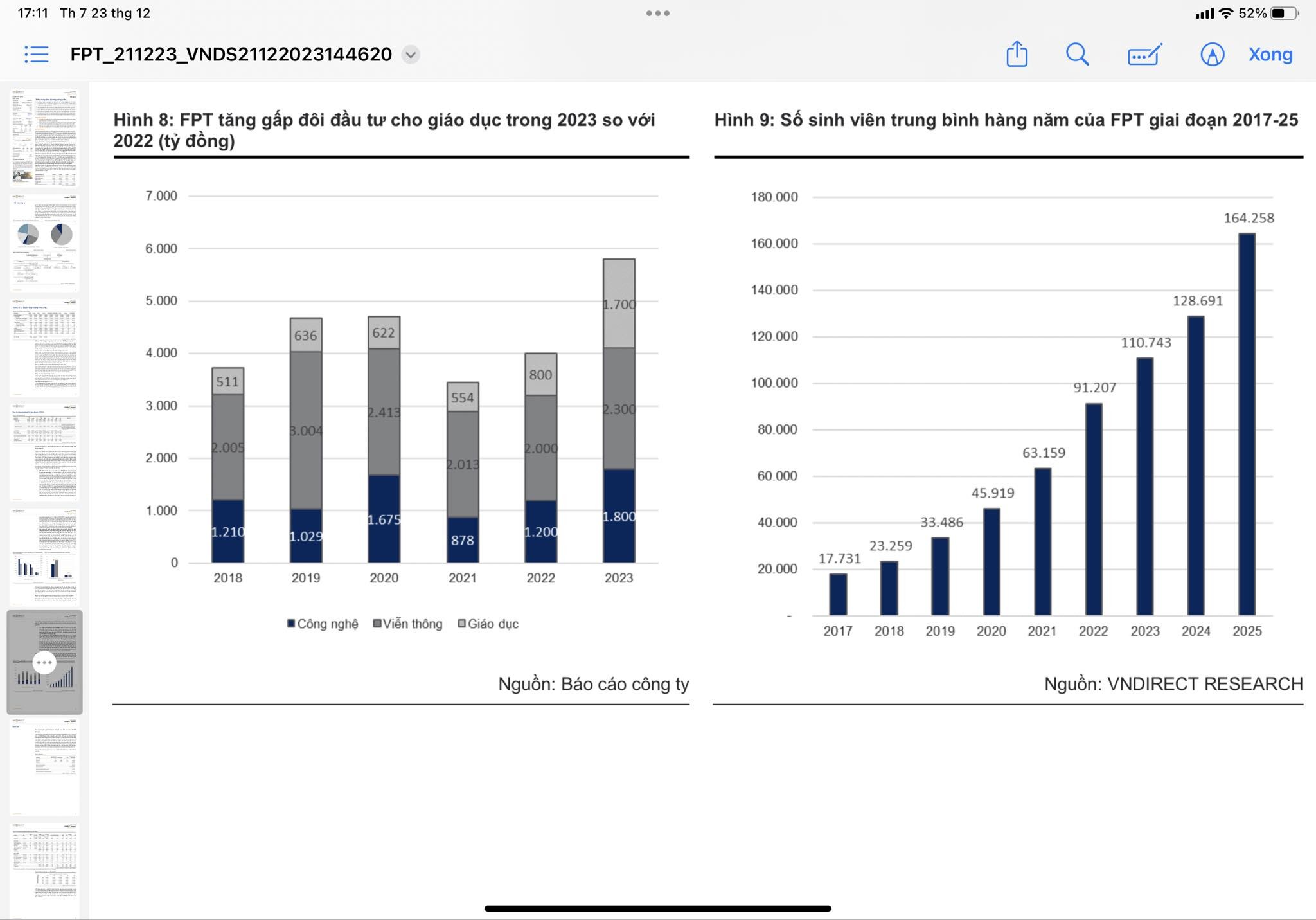Tap Xong to finish viewing

click(x=1270, y=55)
